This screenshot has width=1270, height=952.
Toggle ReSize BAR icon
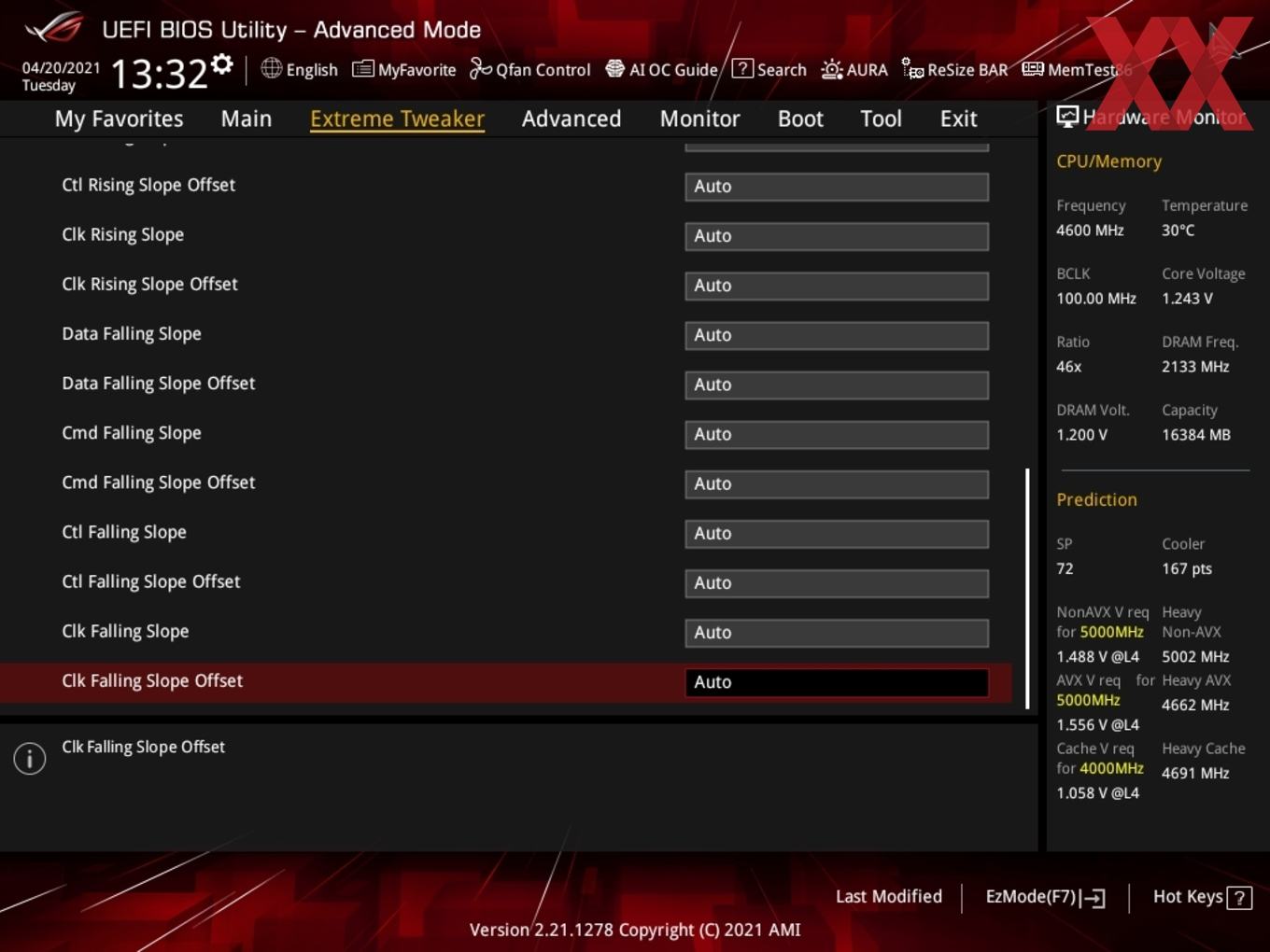tap(912, 68)
